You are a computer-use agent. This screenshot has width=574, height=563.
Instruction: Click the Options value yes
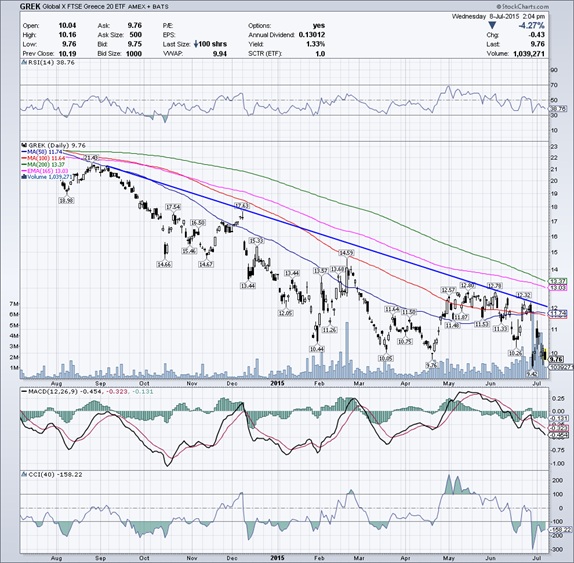(x=318, y=26)
